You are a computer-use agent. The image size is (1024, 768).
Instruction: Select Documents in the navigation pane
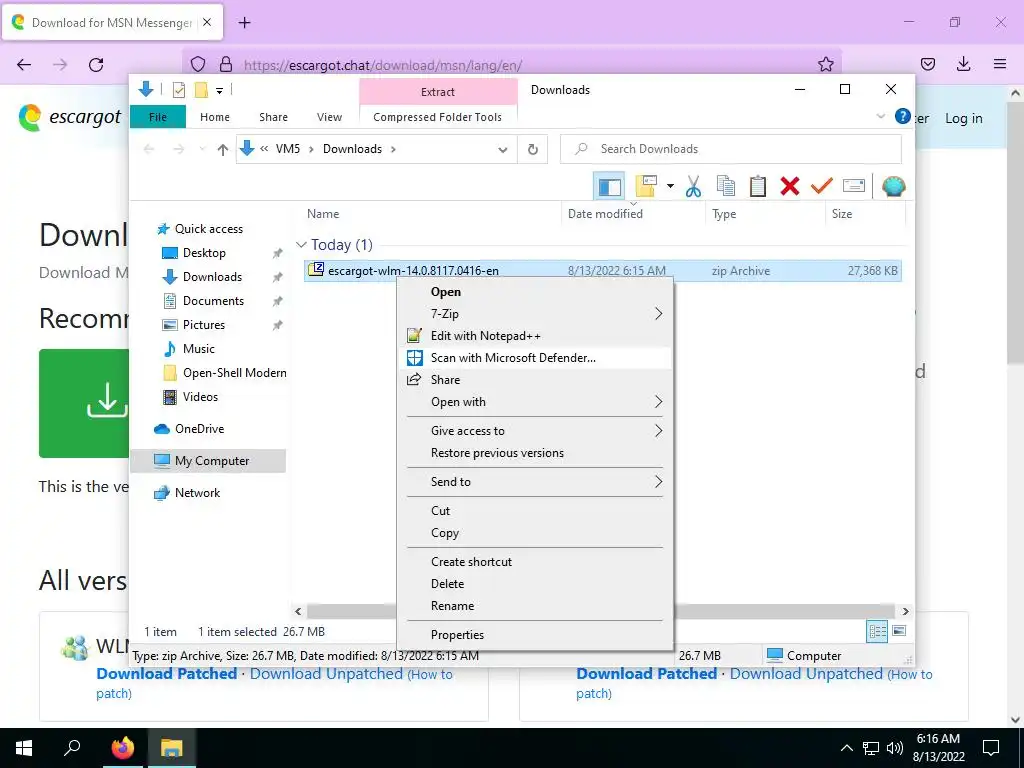213,301
